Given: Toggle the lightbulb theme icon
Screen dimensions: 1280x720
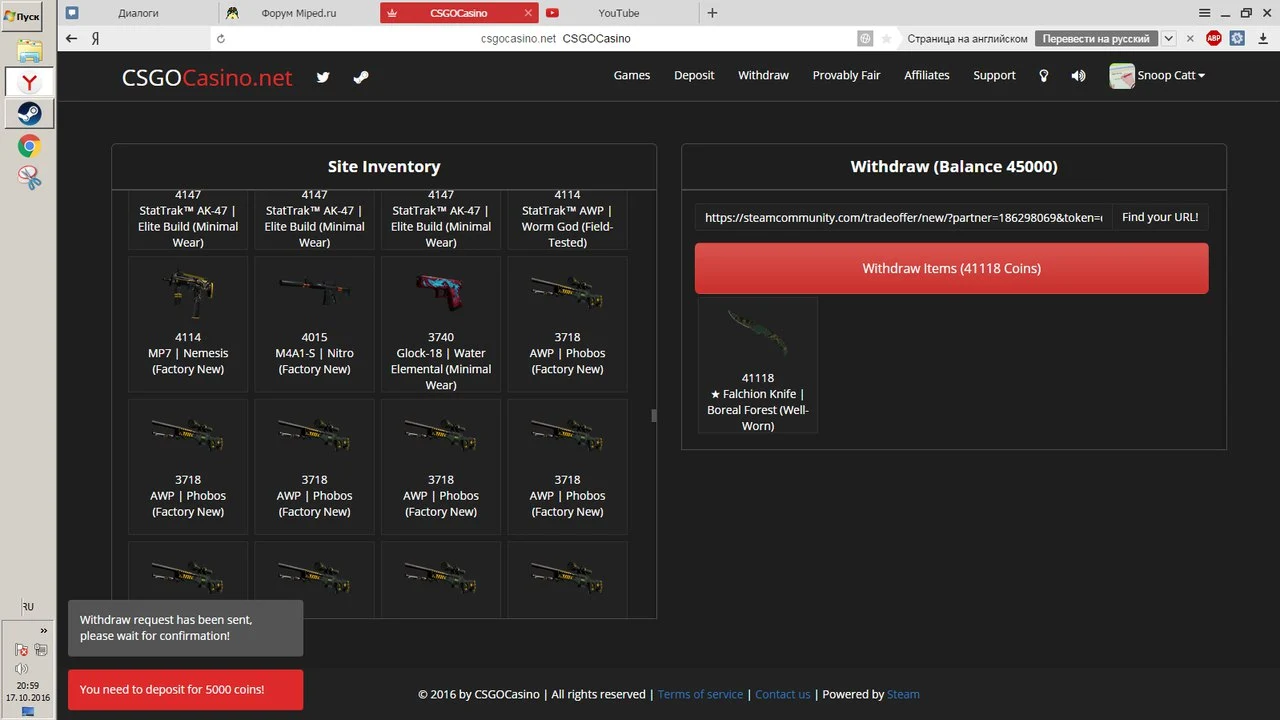Looking at the screenshot, I should 1044,76.
